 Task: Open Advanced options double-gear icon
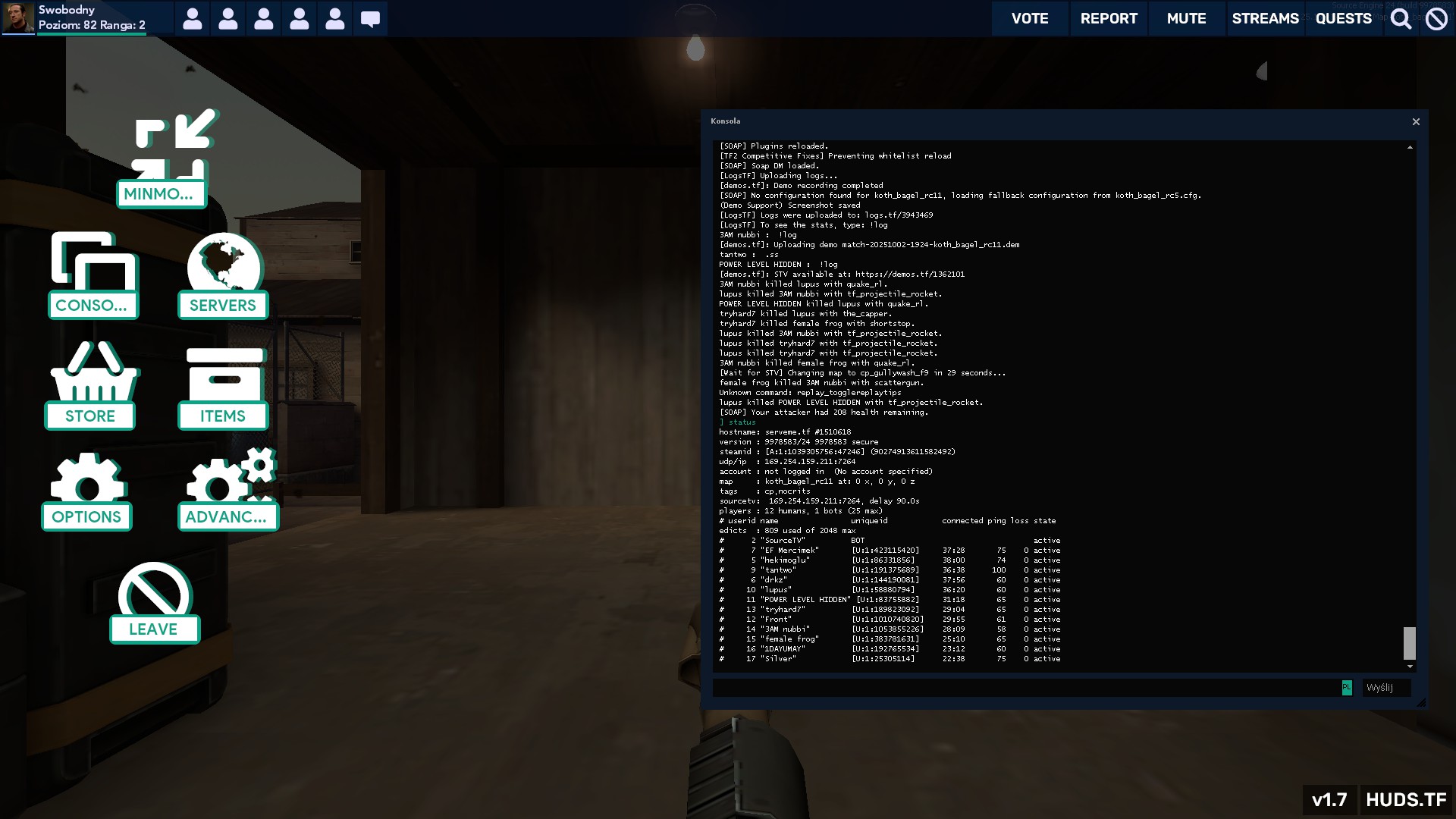click(230, 476)
